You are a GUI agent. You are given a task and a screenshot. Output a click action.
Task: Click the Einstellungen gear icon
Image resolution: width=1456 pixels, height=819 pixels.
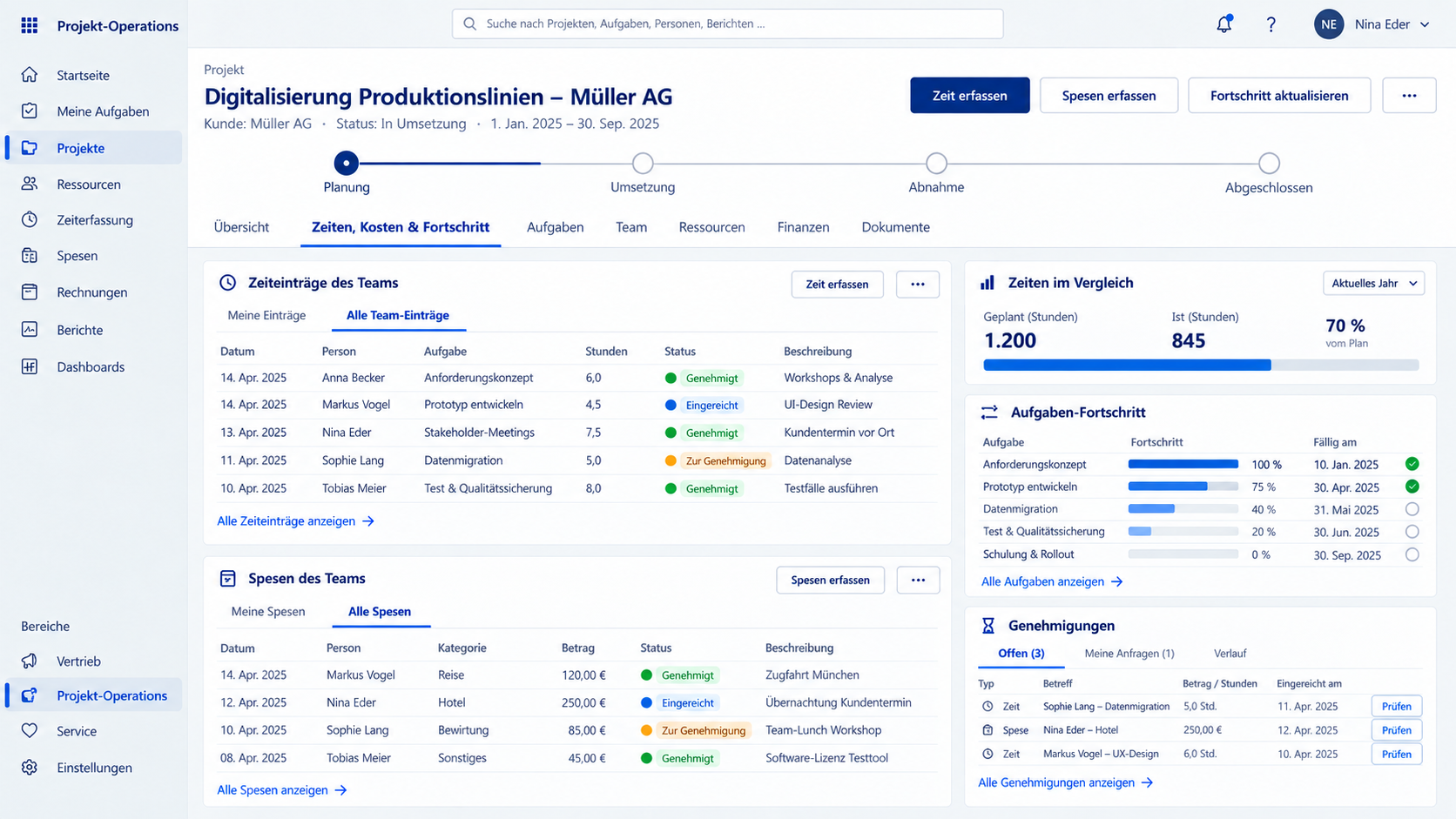tap(30, 767)
